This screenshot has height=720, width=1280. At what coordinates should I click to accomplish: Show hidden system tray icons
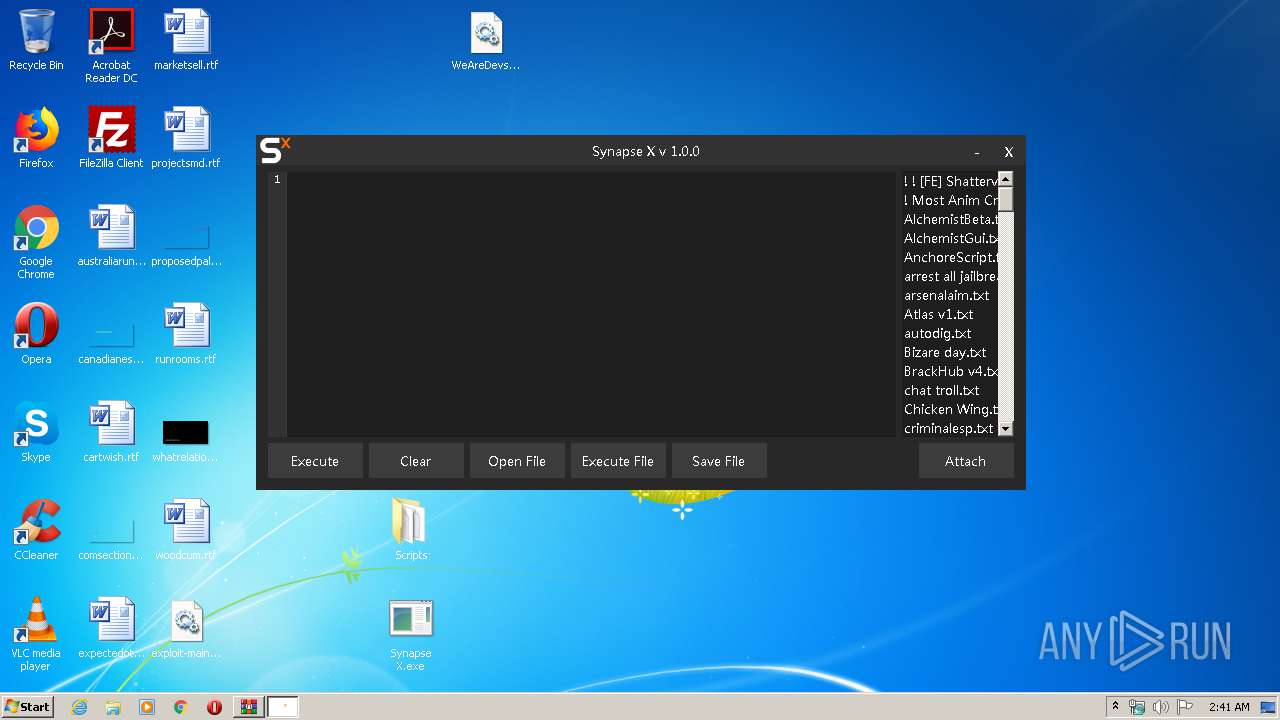tap(1115, 706)
